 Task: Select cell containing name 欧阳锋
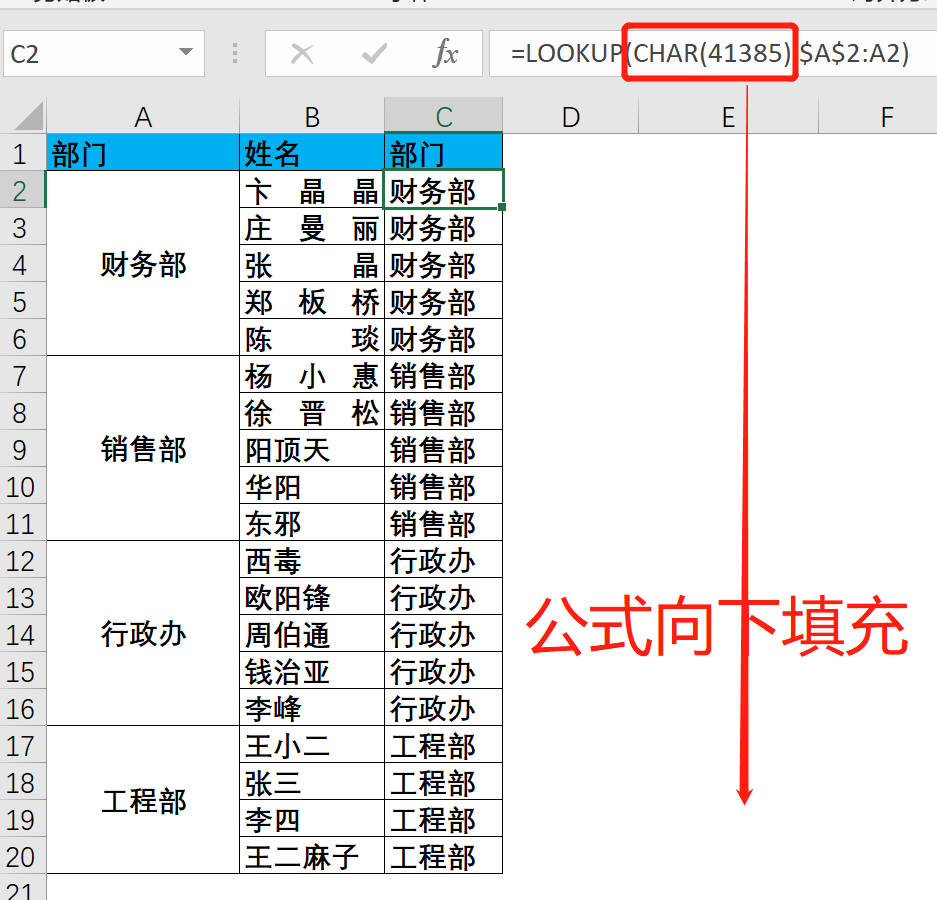click(312, 598)
